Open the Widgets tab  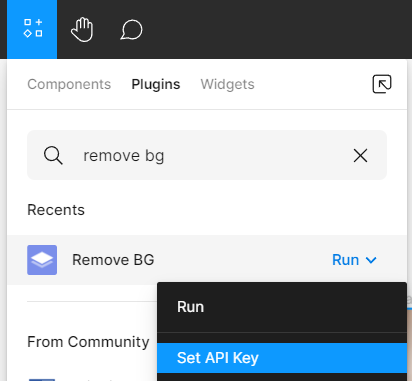tap(227, 84)
